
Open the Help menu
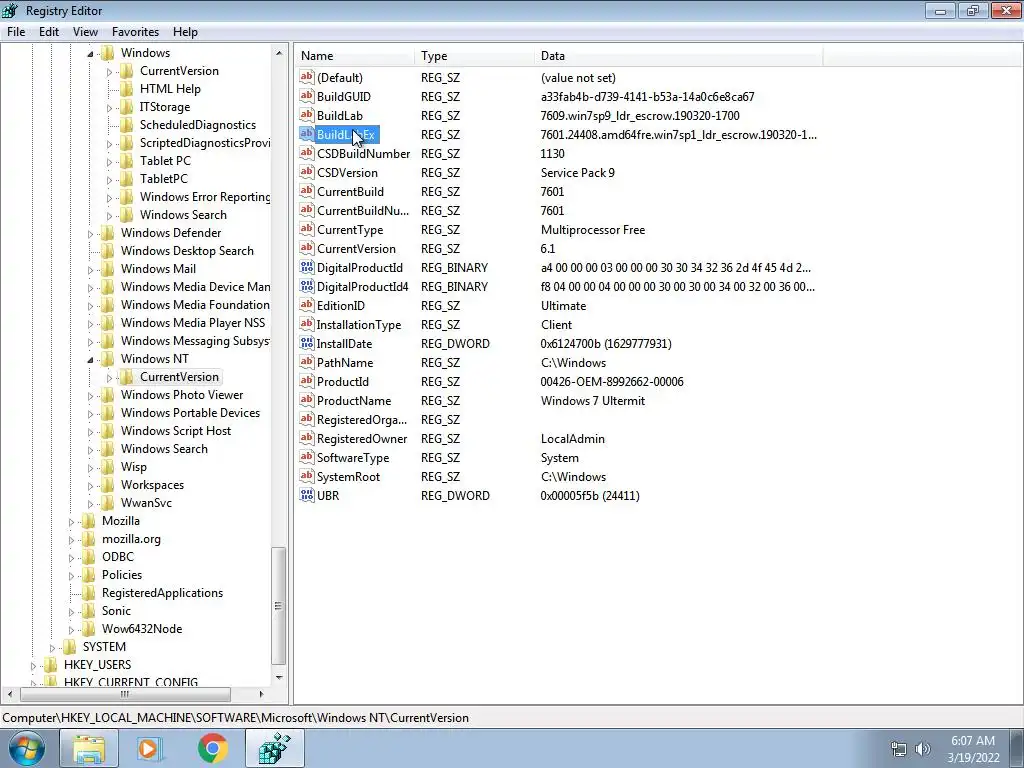point(185,31)
